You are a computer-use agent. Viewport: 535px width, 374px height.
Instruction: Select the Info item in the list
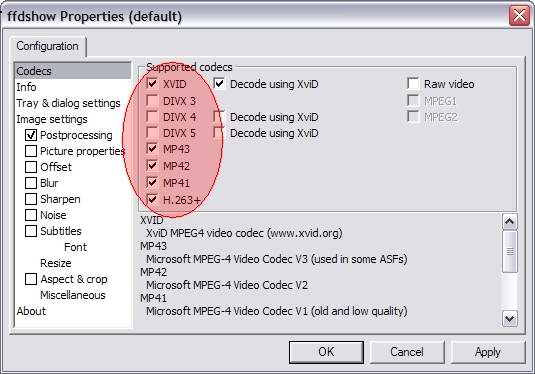click(26, 87)
